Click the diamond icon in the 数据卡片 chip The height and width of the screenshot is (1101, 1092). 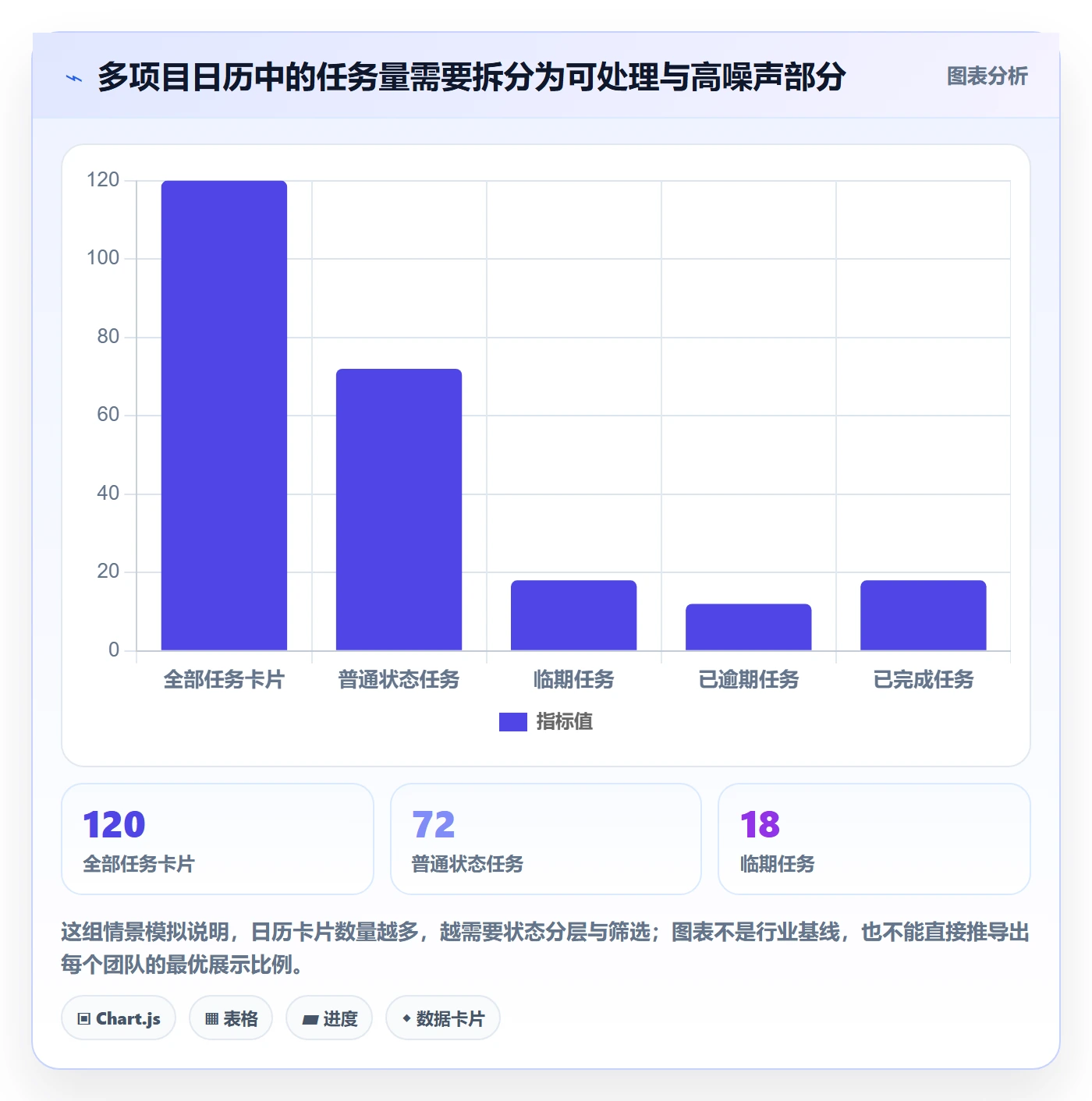coord(406,1018)
